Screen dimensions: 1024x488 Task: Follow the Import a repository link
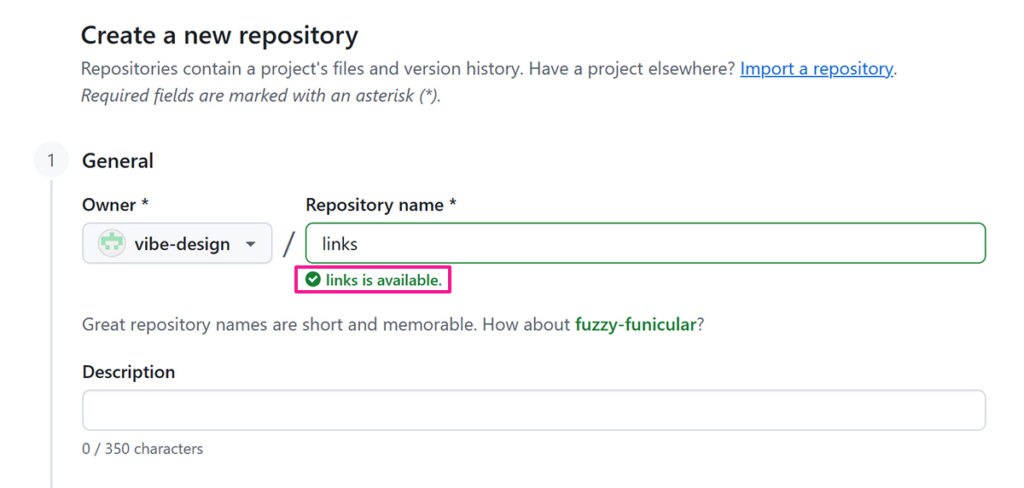click(816, 69)
